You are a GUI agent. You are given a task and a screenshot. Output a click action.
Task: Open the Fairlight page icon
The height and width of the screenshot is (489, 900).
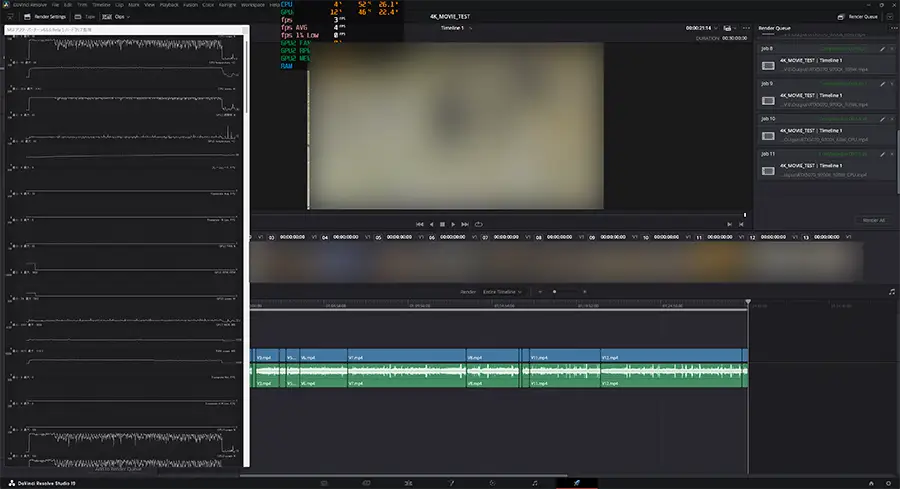pyautogui.click(x=535, y=483)
